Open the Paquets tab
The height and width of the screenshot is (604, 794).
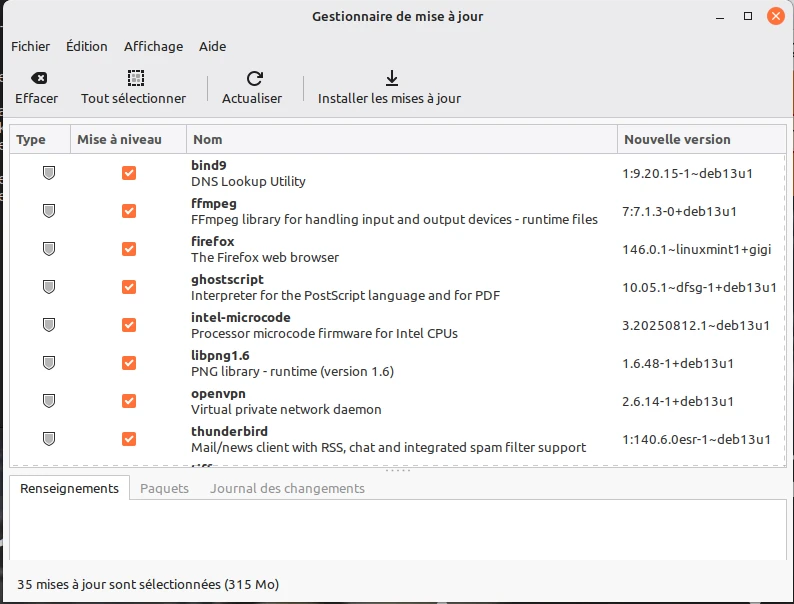(164, 489)
